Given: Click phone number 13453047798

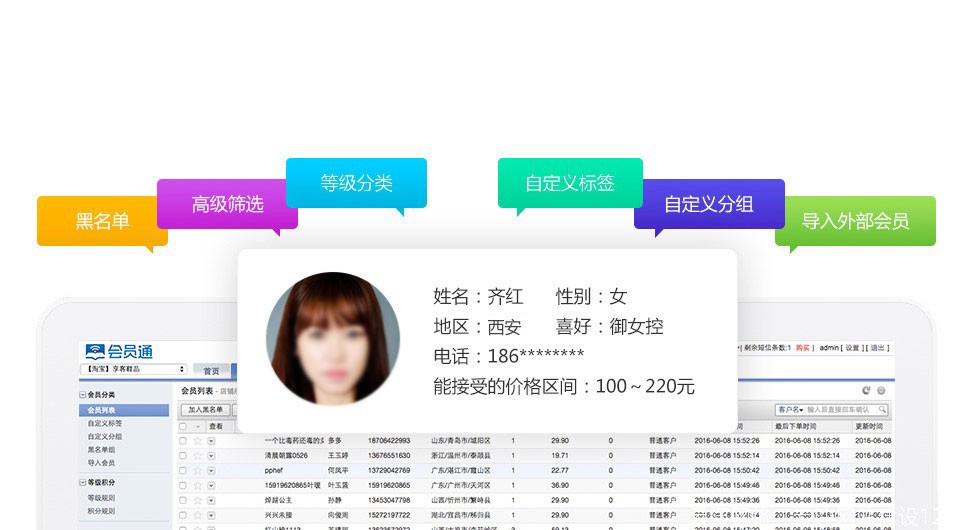Looking at the screenshot, I should (389, 500).
